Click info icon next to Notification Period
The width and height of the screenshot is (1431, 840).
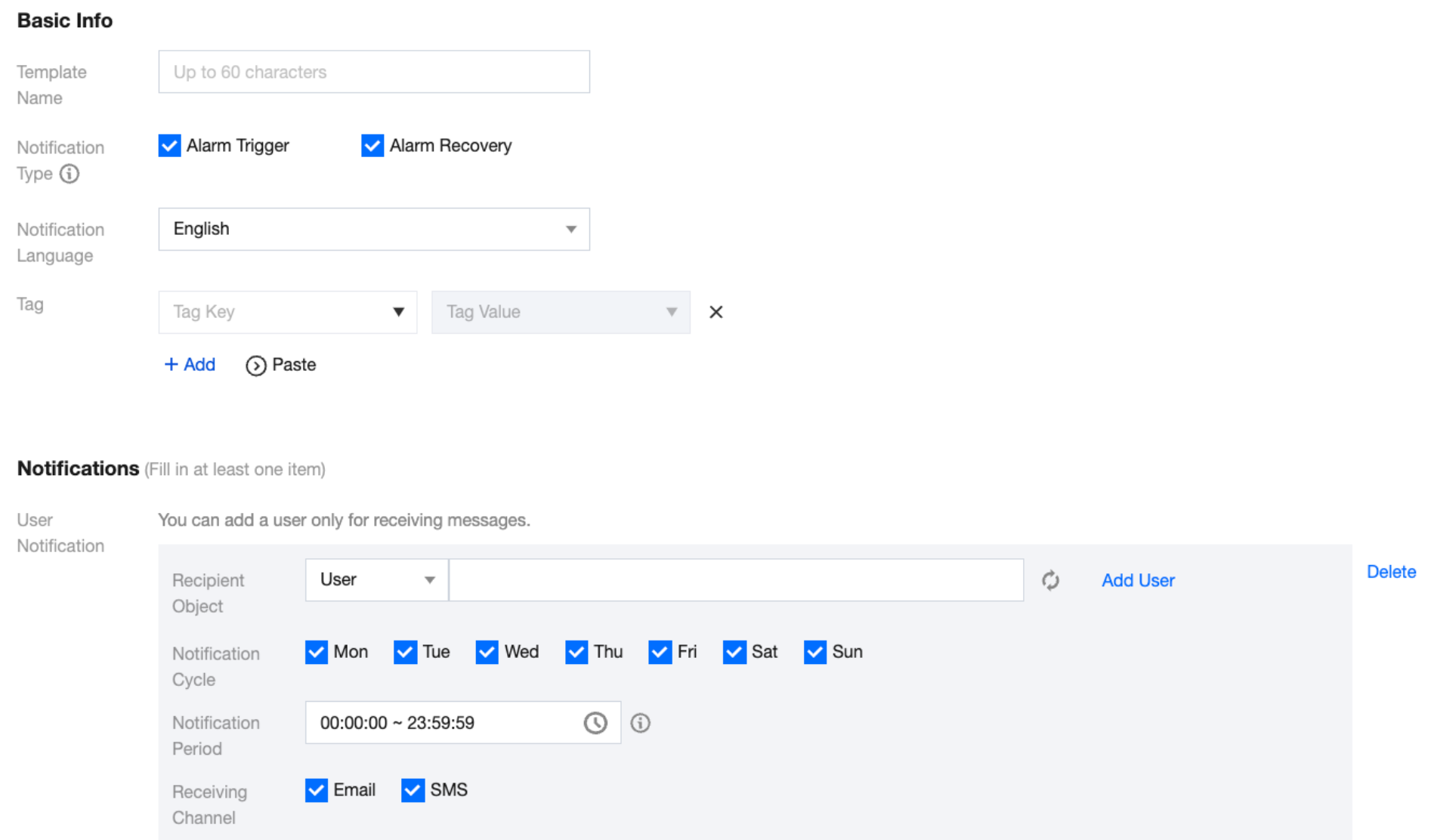[x=640, y=723]
